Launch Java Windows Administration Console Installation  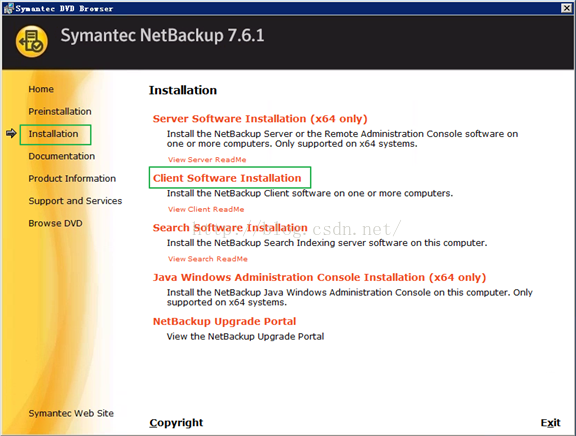click(319, 277)
